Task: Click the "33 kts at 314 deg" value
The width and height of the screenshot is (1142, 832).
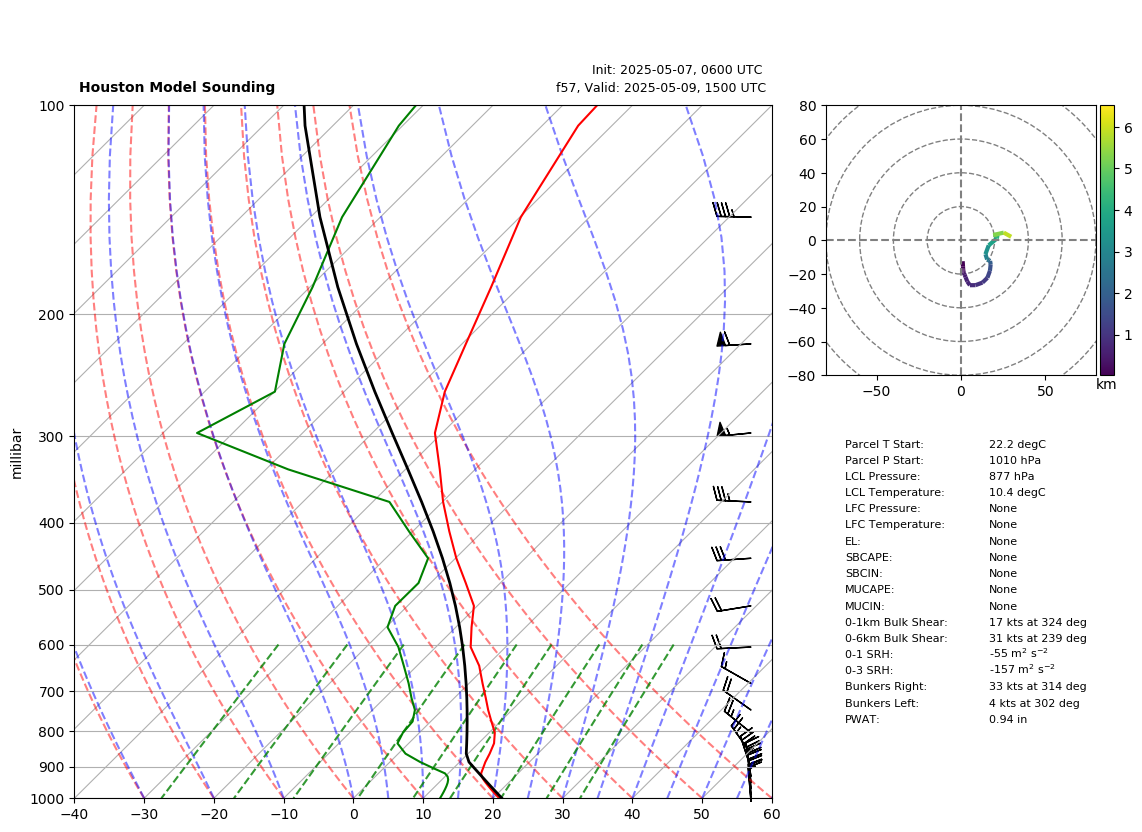Action: click(1038, 686)
